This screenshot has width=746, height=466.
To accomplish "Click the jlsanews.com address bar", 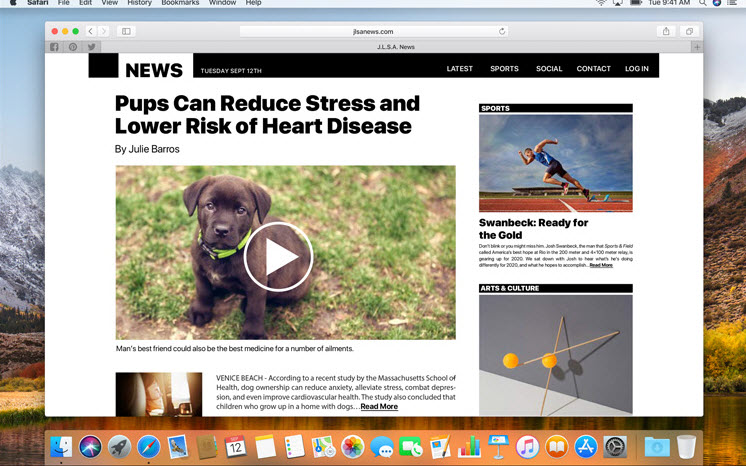I will (373, 32).
